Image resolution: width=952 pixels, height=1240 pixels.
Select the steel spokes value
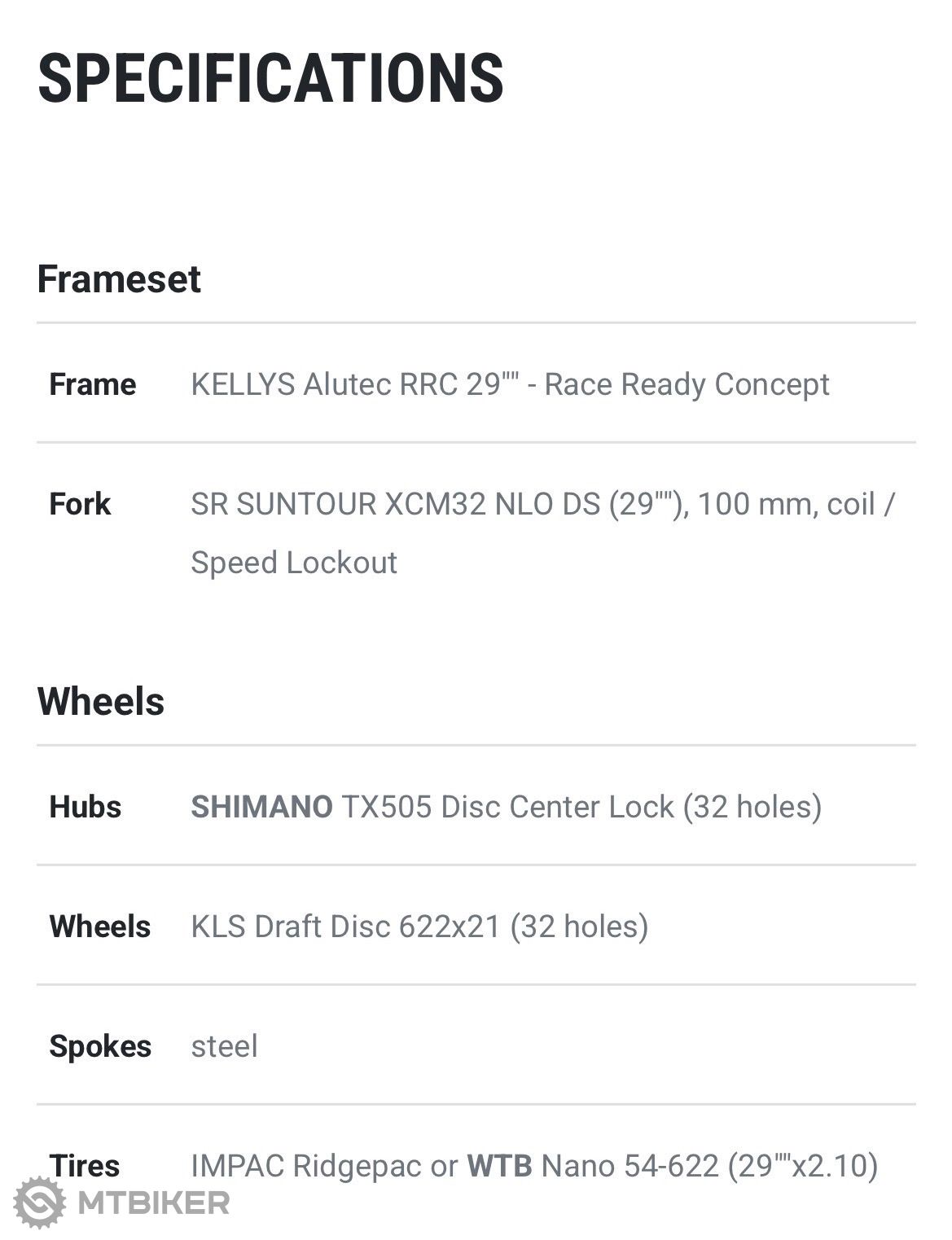[224, 1046]
